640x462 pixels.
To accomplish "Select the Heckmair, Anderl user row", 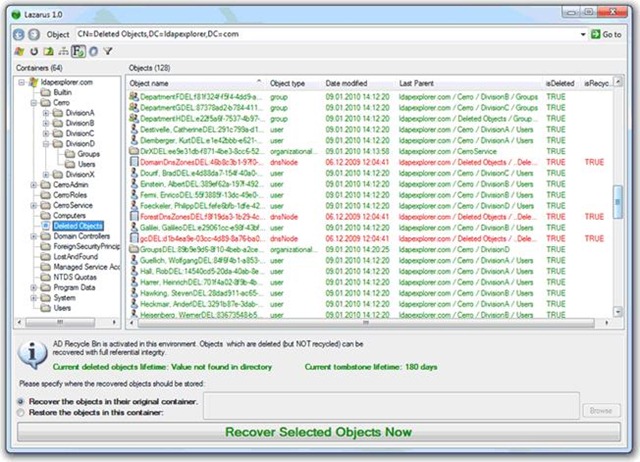I will point(369,304).
